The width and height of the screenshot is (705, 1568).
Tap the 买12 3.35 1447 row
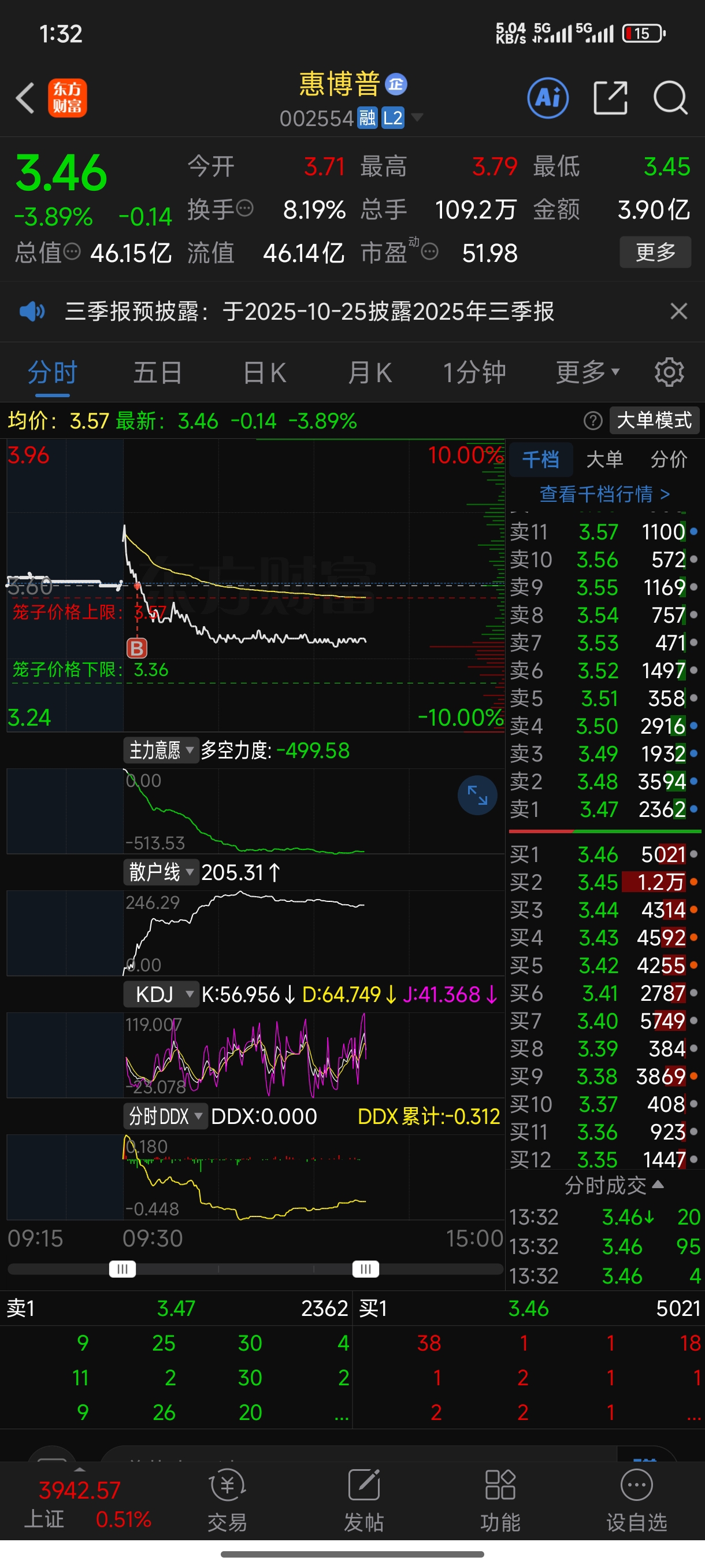(604, 1159)
